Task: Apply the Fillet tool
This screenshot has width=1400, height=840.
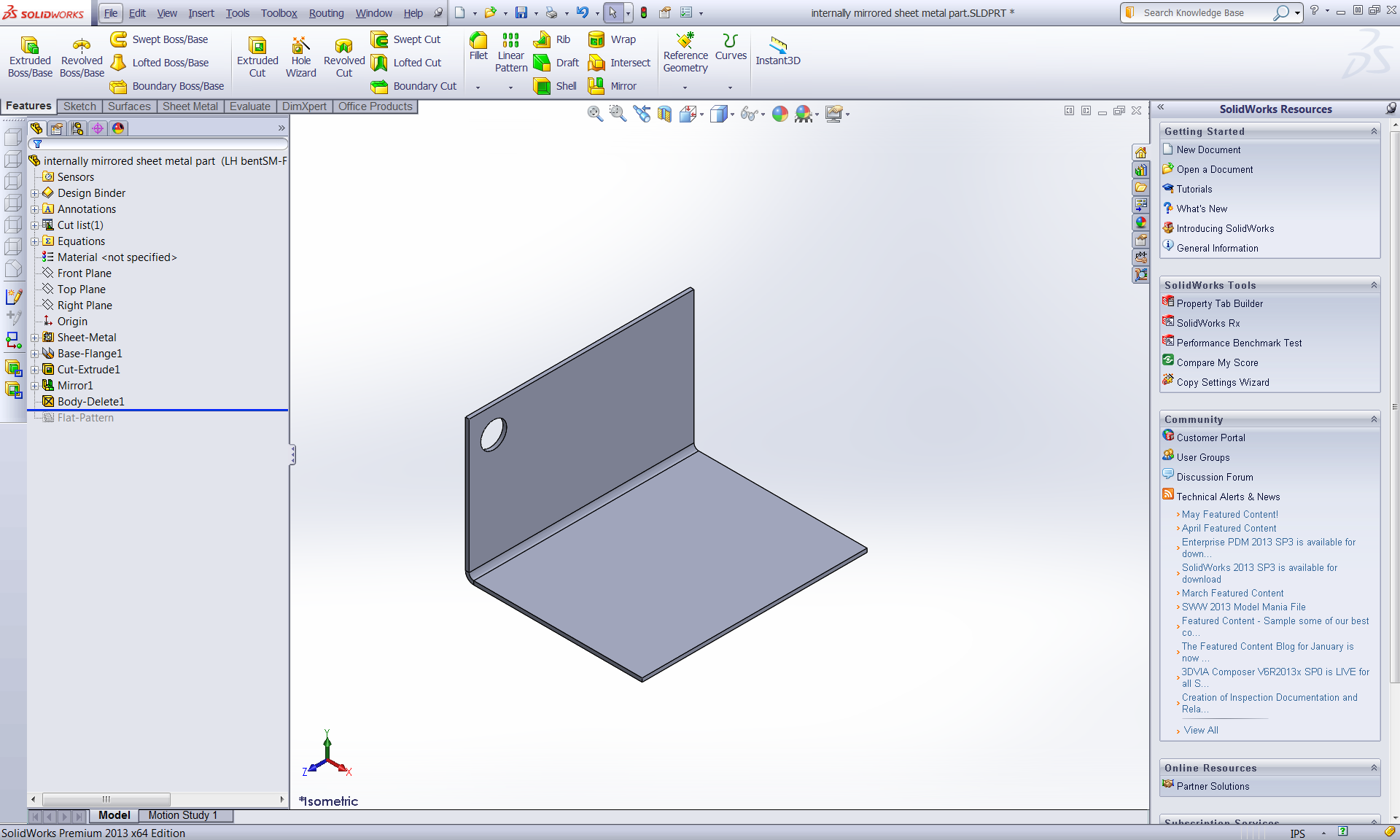Action: coord(478,47)
